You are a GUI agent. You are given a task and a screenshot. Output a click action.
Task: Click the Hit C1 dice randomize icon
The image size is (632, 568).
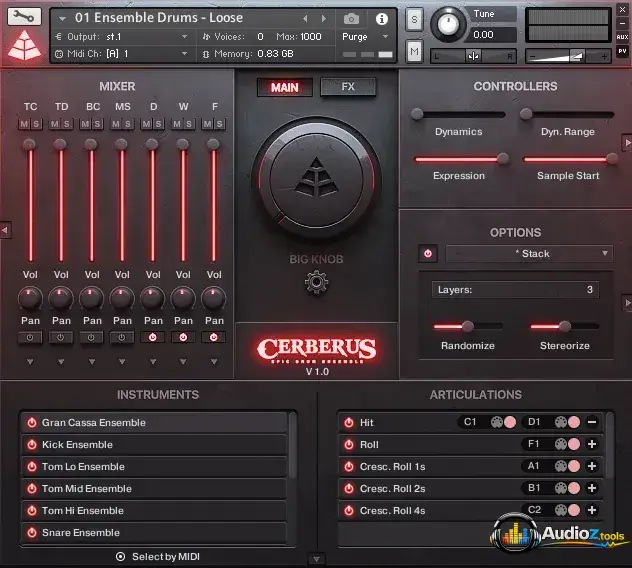497,422
